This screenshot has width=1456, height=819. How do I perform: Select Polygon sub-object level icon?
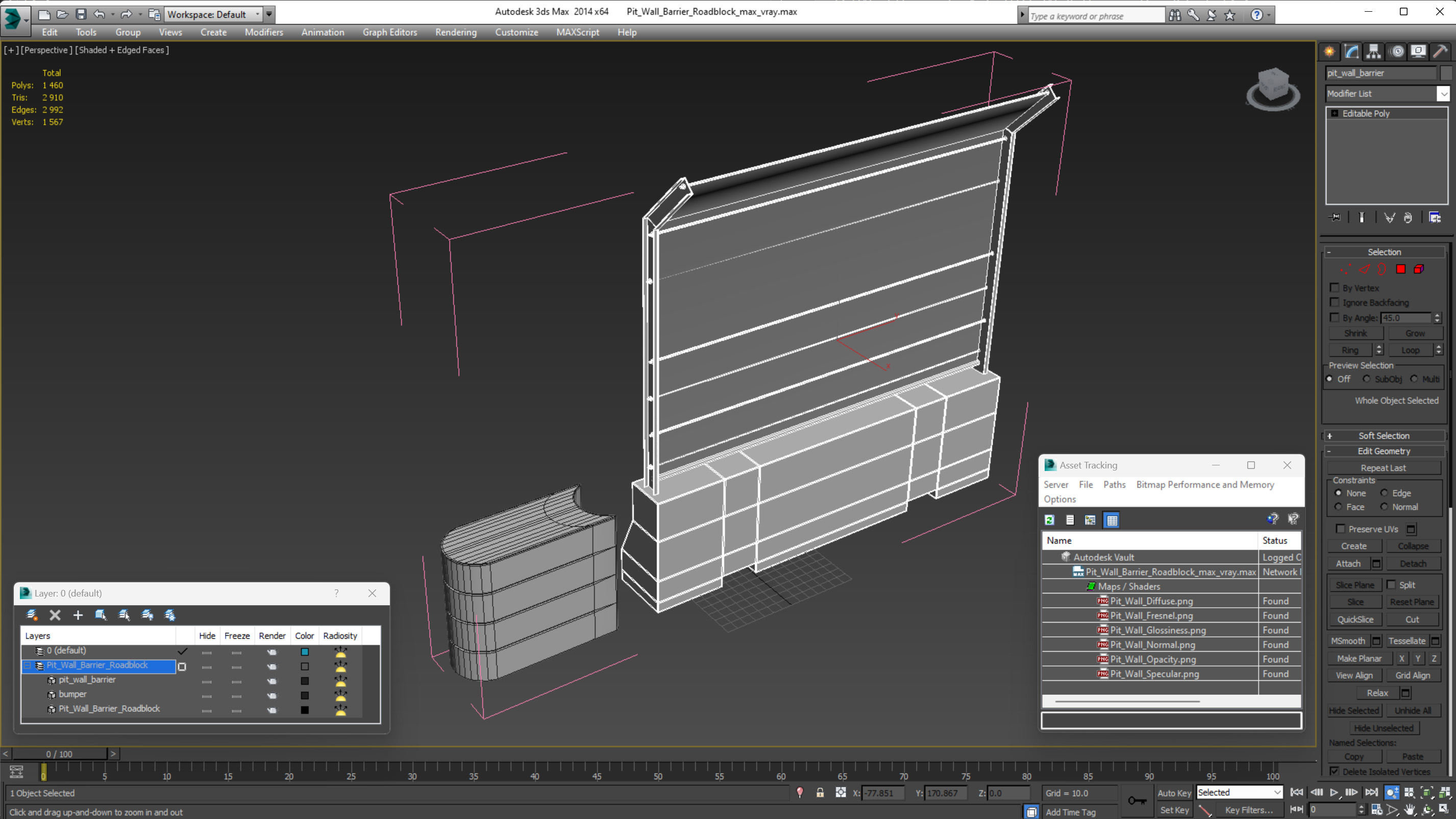(x=1400, y=269)
